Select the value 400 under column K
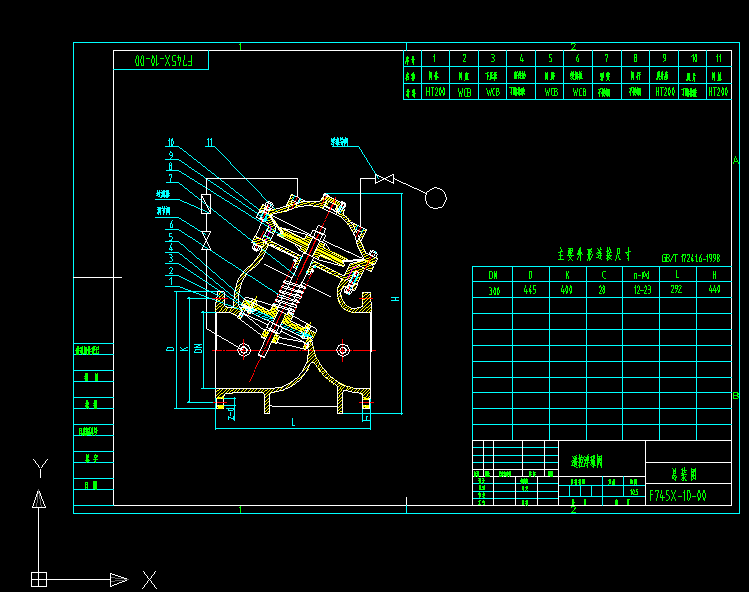The width and height of the screenshot is (749, 592). tap(567, 290)
